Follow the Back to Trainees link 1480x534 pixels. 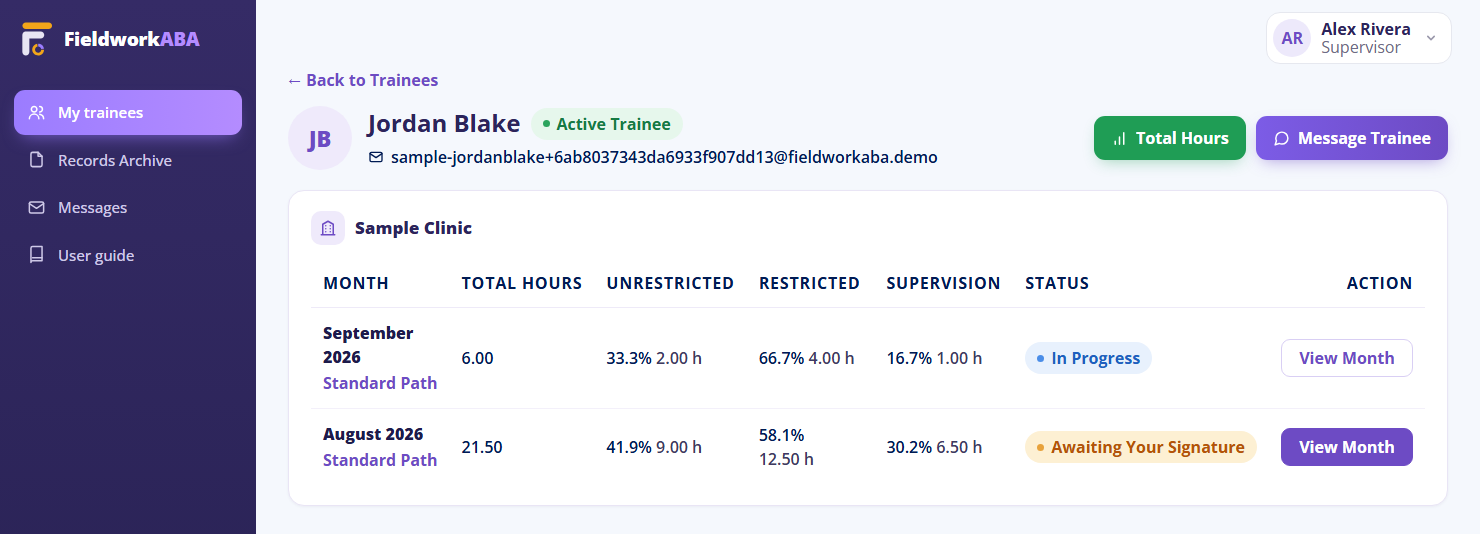363,80
